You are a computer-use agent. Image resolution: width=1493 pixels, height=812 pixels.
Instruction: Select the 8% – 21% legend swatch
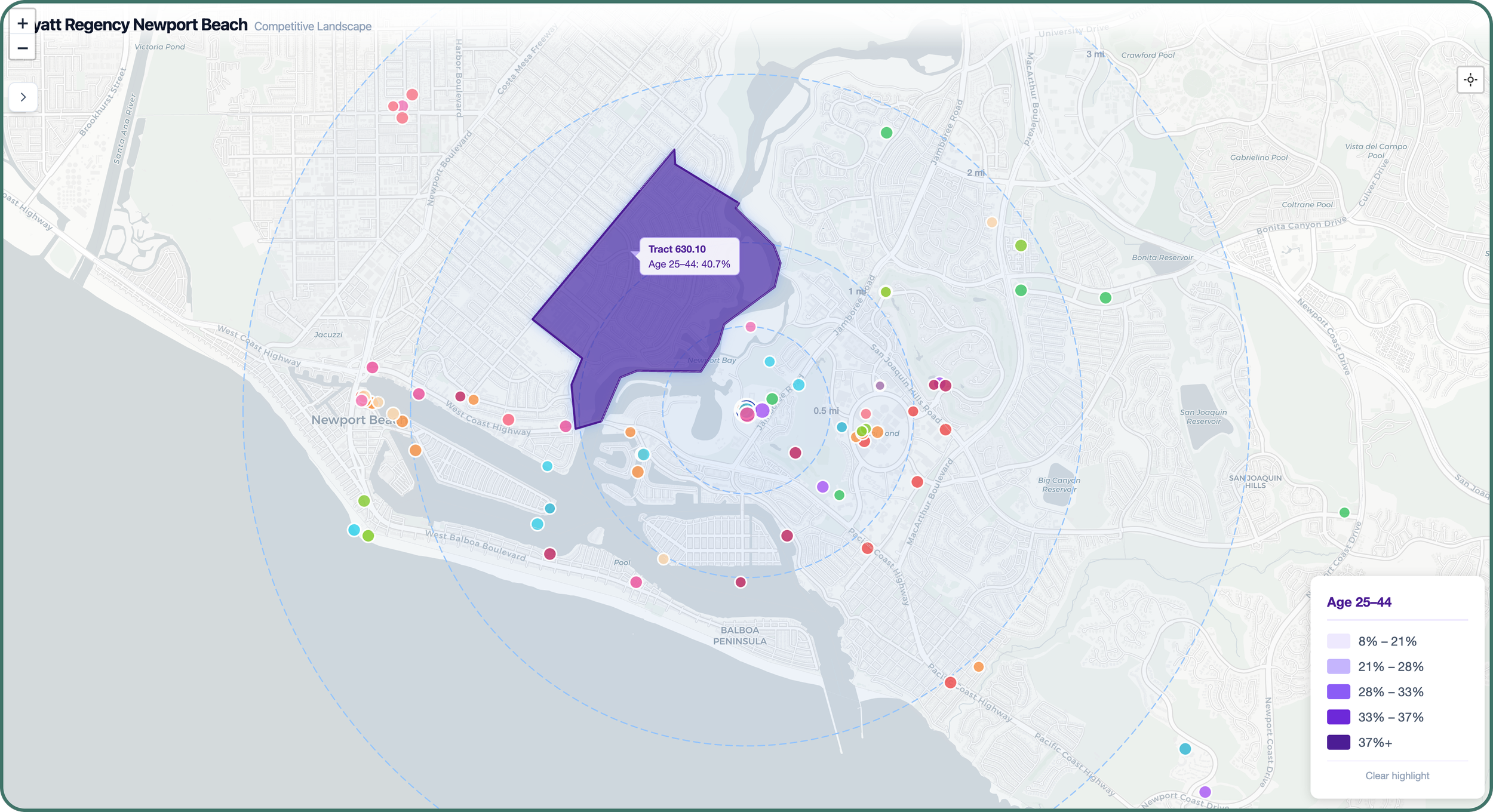point(1338,641)
